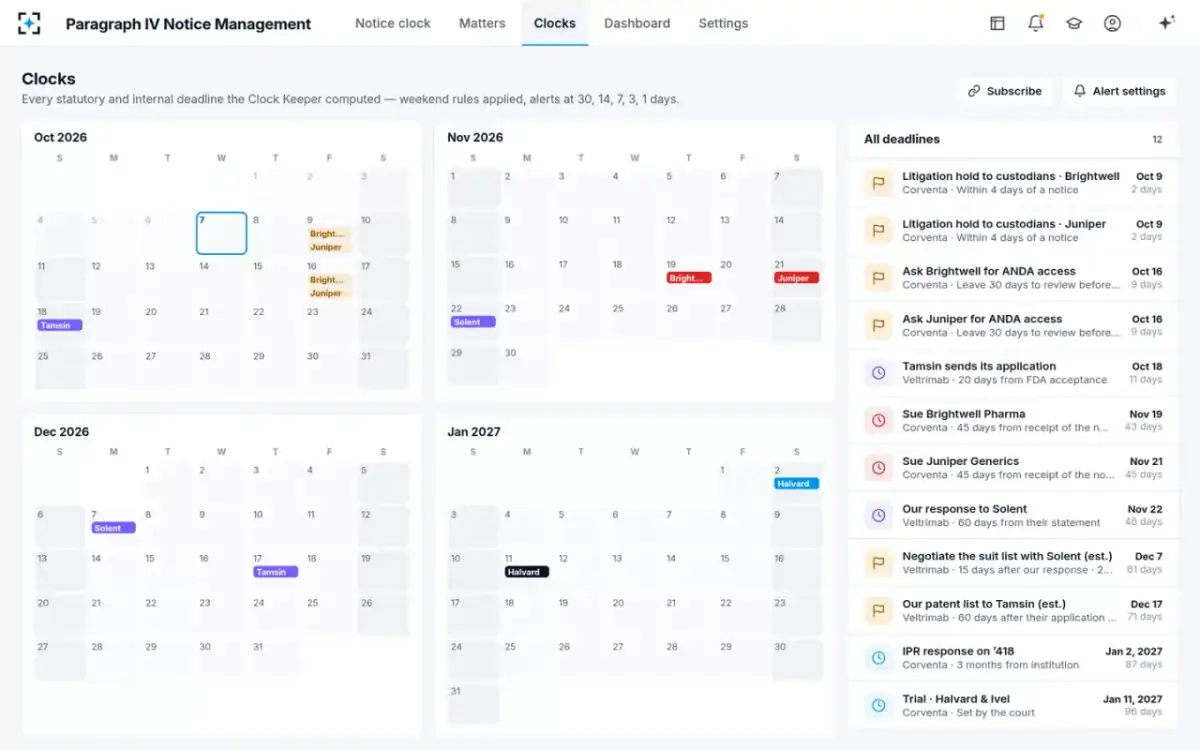Image resolution: width=1200 pixels, height=750 pixels.
Task: Click Paragraph IV Notice Management title
Action: coord(188,24)
